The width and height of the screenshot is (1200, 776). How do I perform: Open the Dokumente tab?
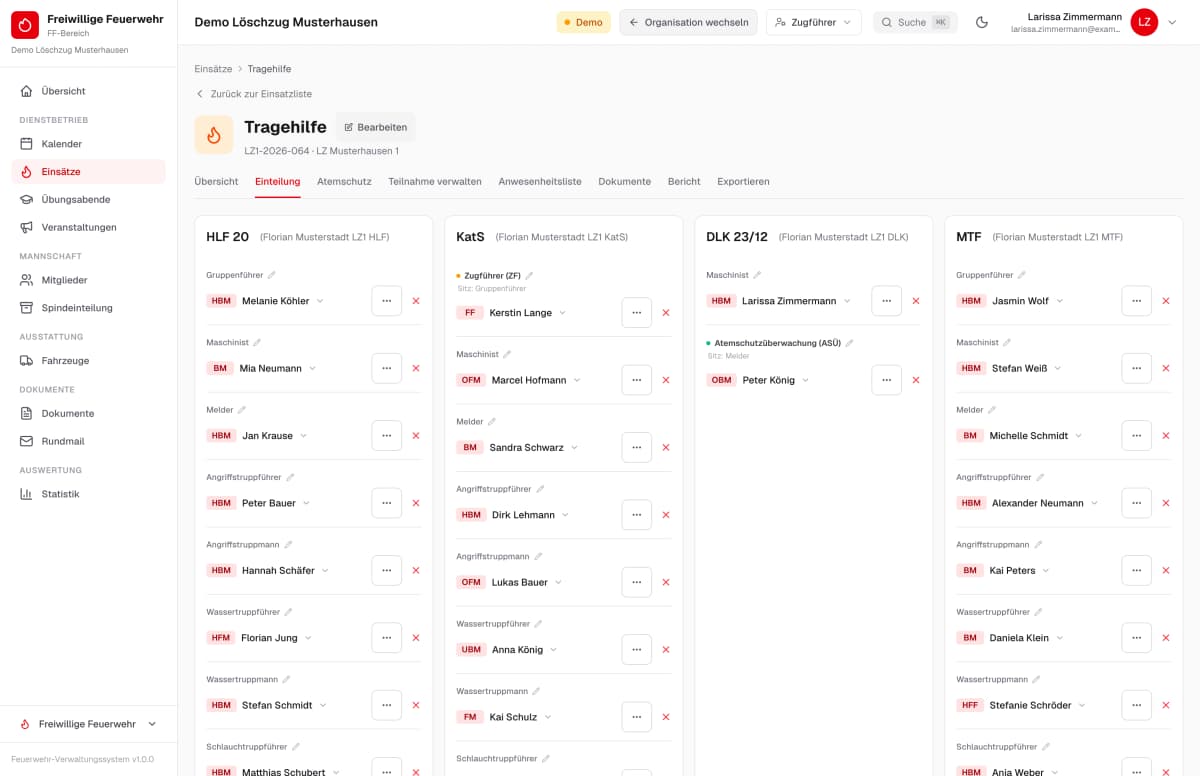point(625,182)
